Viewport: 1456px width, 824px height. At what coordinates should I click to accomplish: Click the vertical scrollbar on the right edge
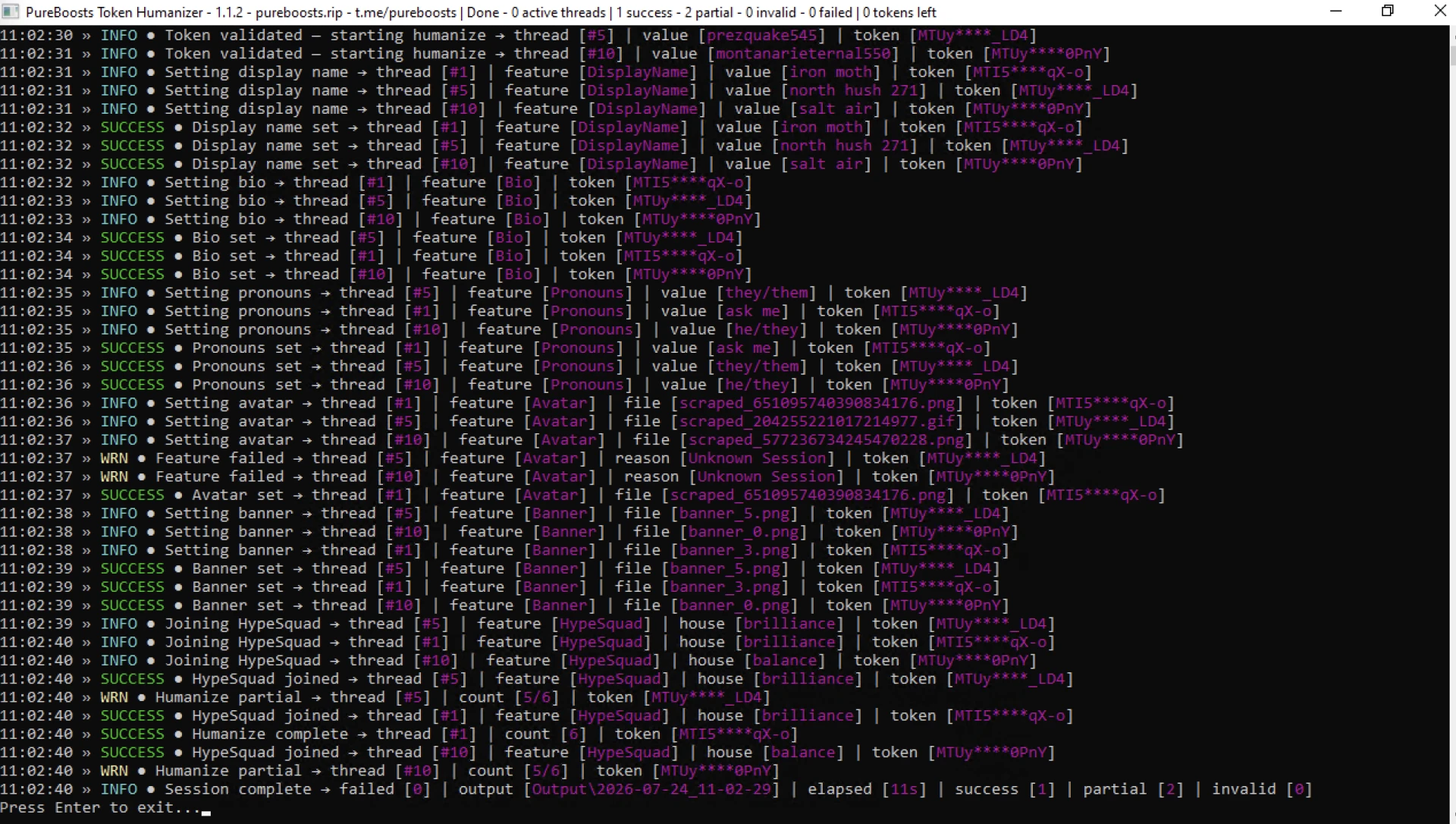tap(1452, 423)
